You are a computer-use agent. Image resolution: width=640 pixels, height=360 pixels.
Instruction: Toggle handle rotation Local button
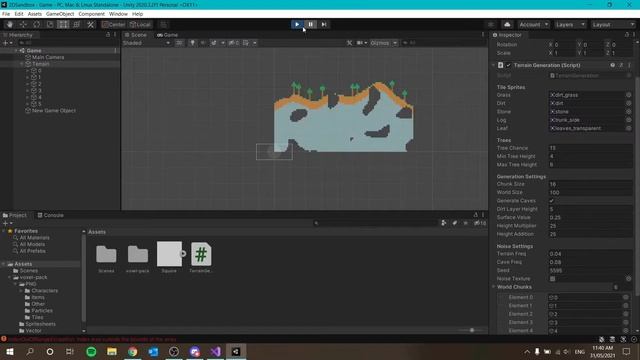click(140, 24)
